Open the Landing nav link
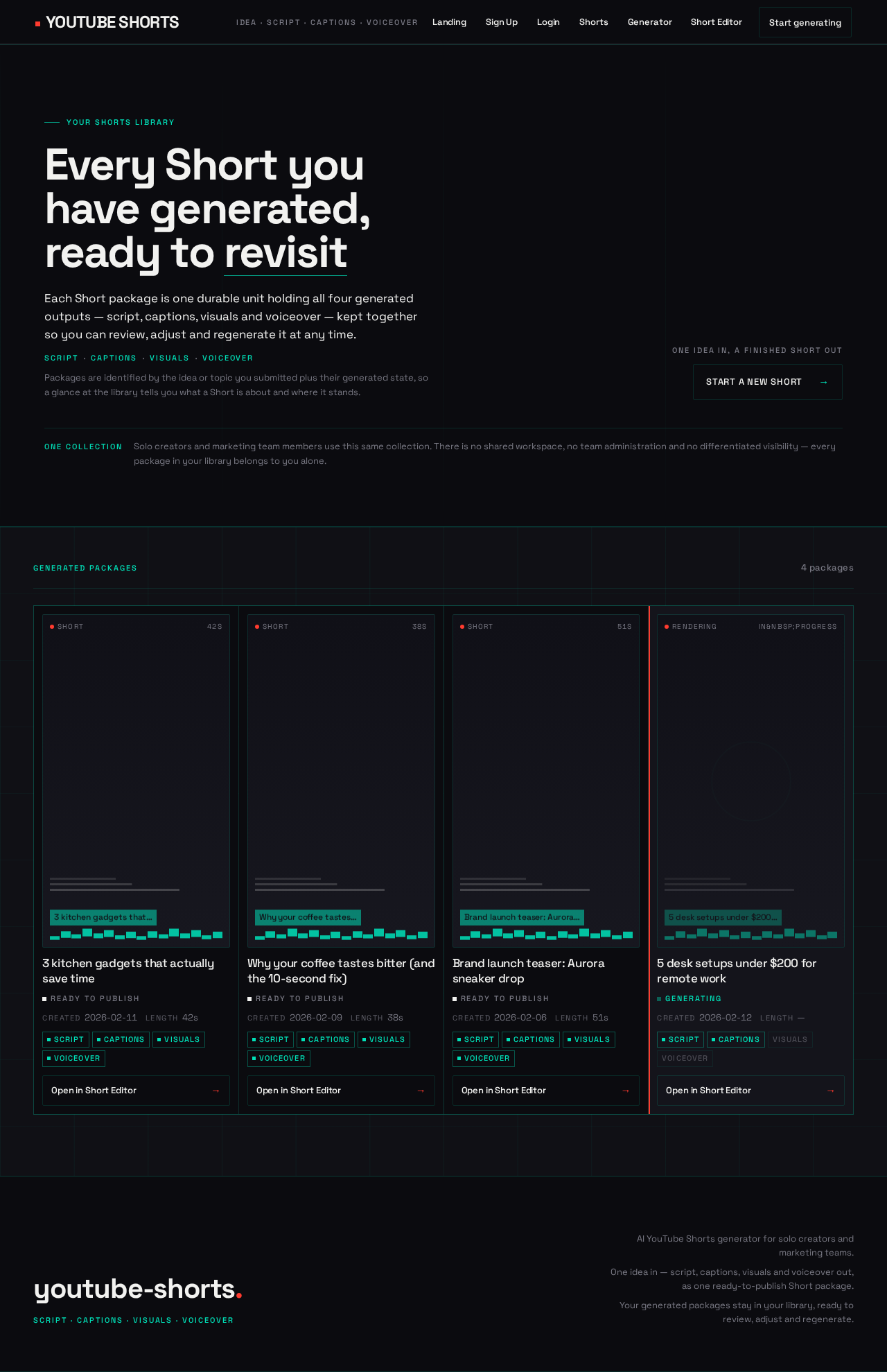Screen dimensions: 887x1372 click(x=449, y=22)
